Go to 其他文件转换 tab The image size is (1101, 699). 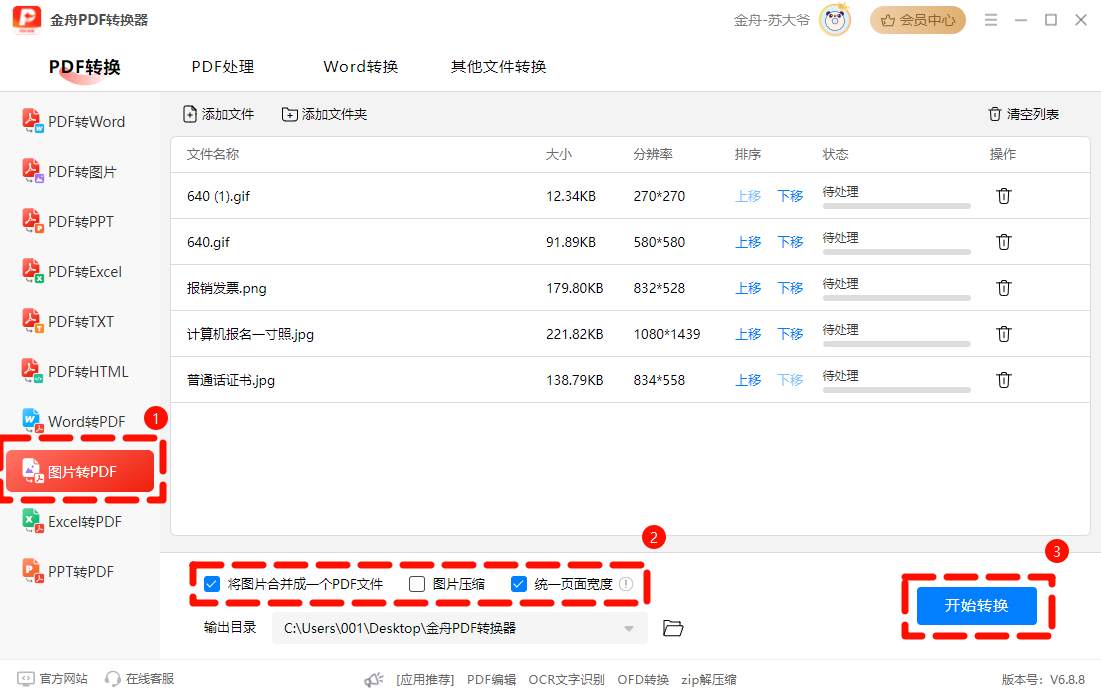click(x=499, y=67)
